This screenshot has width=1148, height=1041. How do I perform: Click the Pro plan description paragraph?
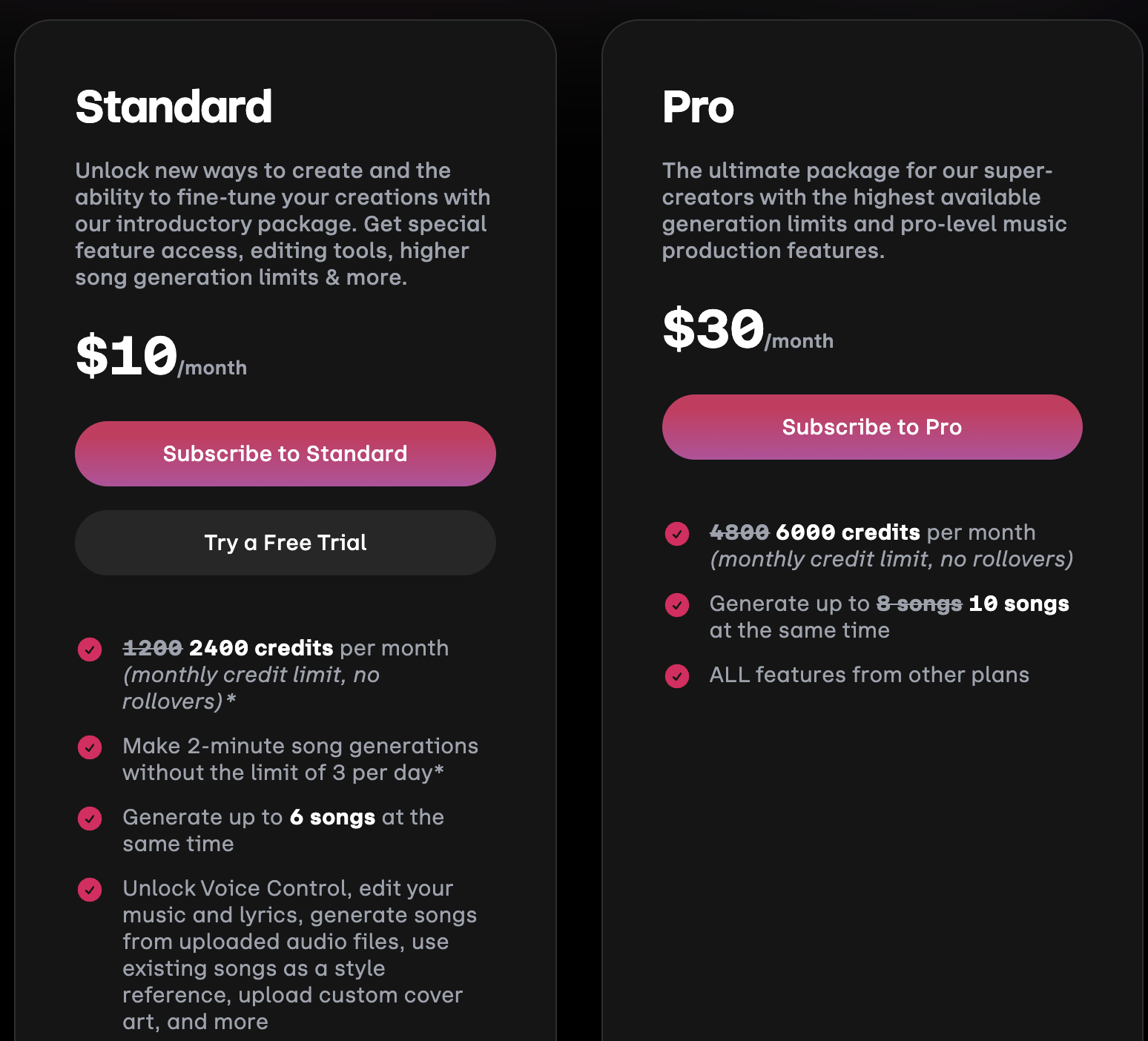point(864,211)
